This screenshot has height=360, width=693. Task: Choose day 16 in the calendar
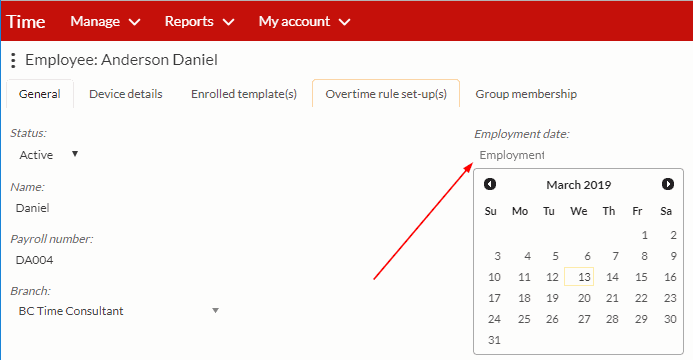pyautogui.click(x=669, y=277)
